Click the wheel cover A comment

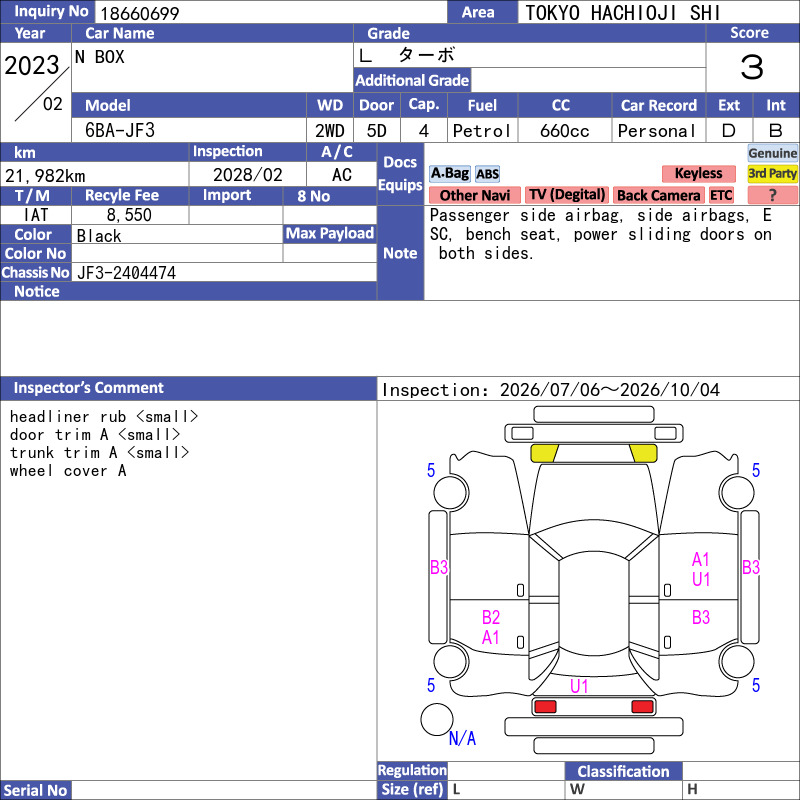[68, 470]
